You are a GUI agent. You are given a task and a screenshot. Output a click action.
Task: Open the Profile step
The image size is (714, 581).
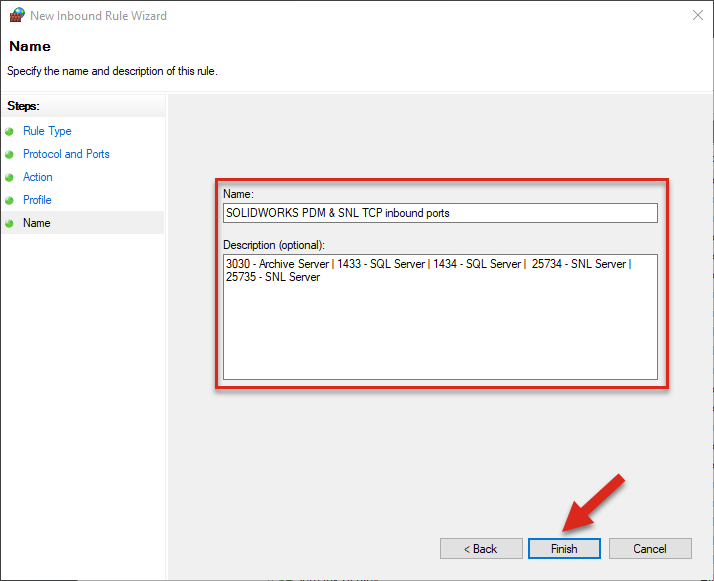(x=37, y=200)
